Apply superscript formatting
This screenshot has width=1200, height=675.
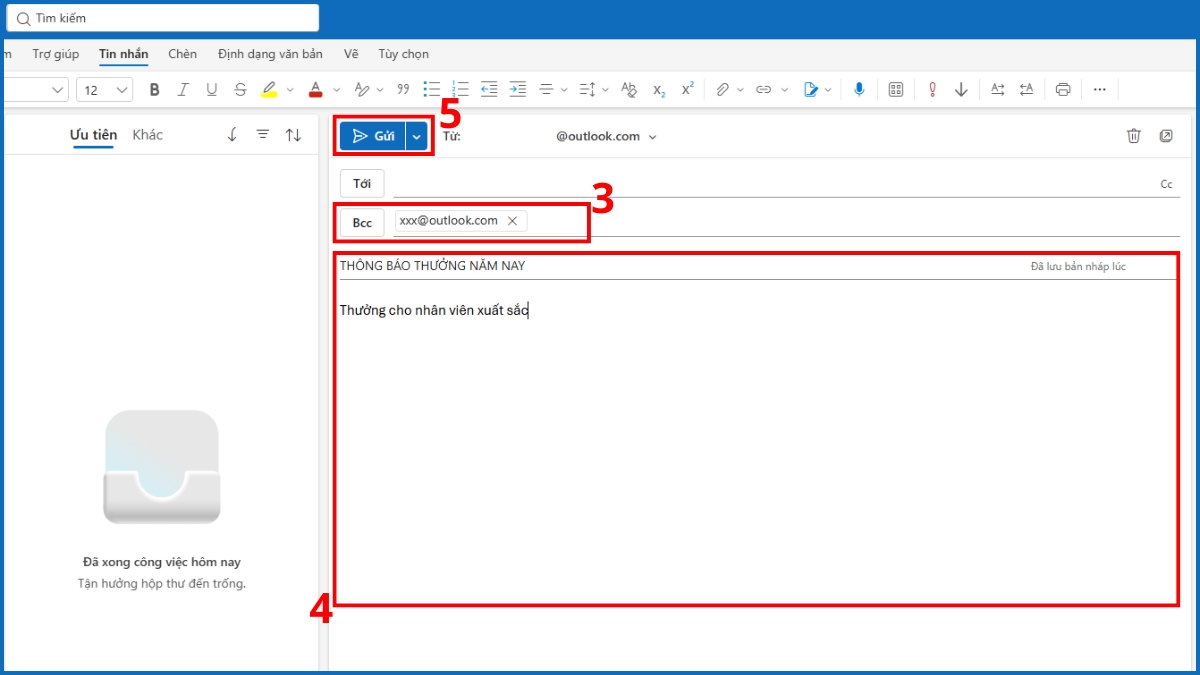coord(687,90)
